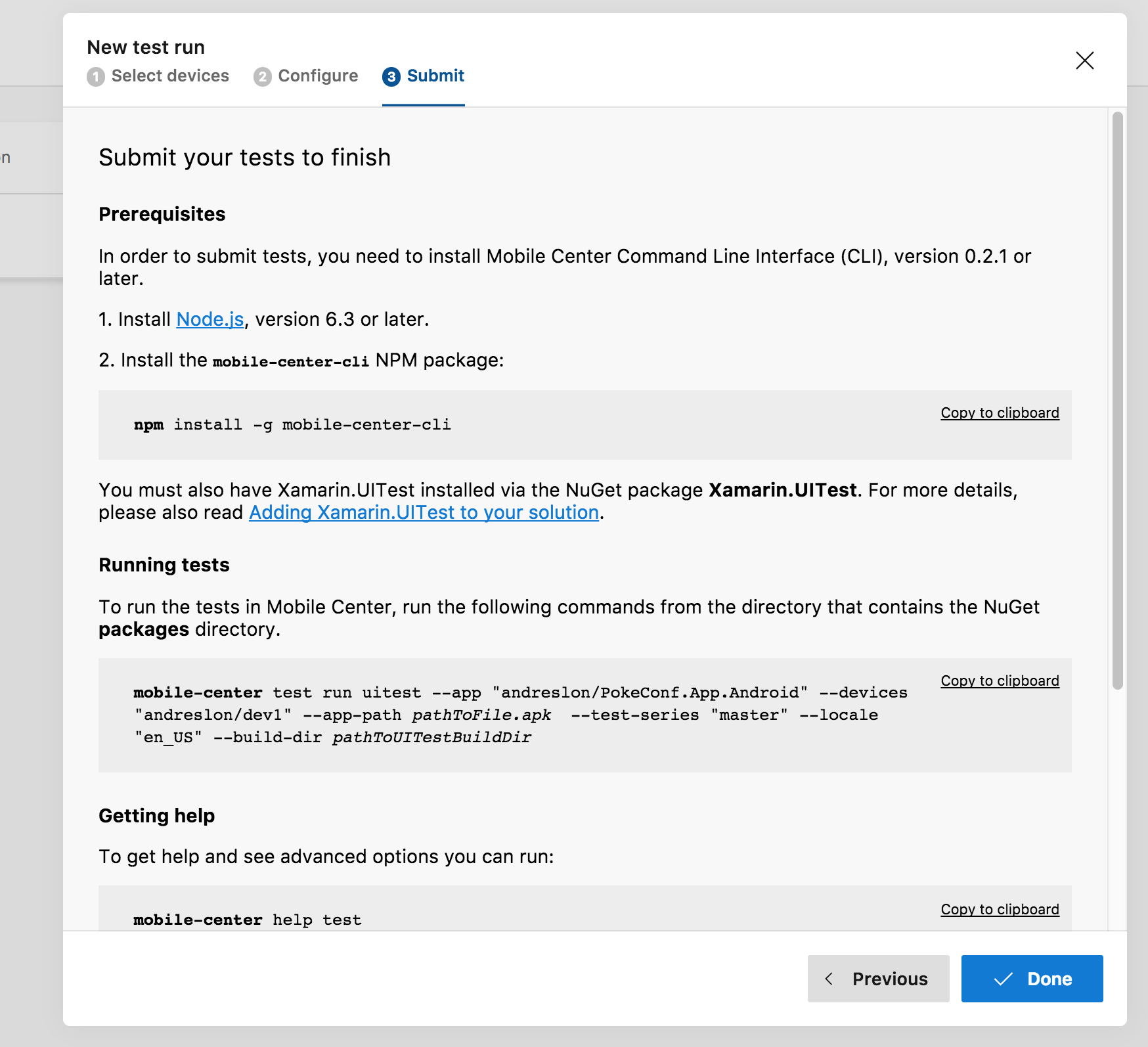Click the dialog's vertical scrollbar thumb
Image resolution: width=1148 pixels, height=1047 pixels.
(x=1117, y=401)
